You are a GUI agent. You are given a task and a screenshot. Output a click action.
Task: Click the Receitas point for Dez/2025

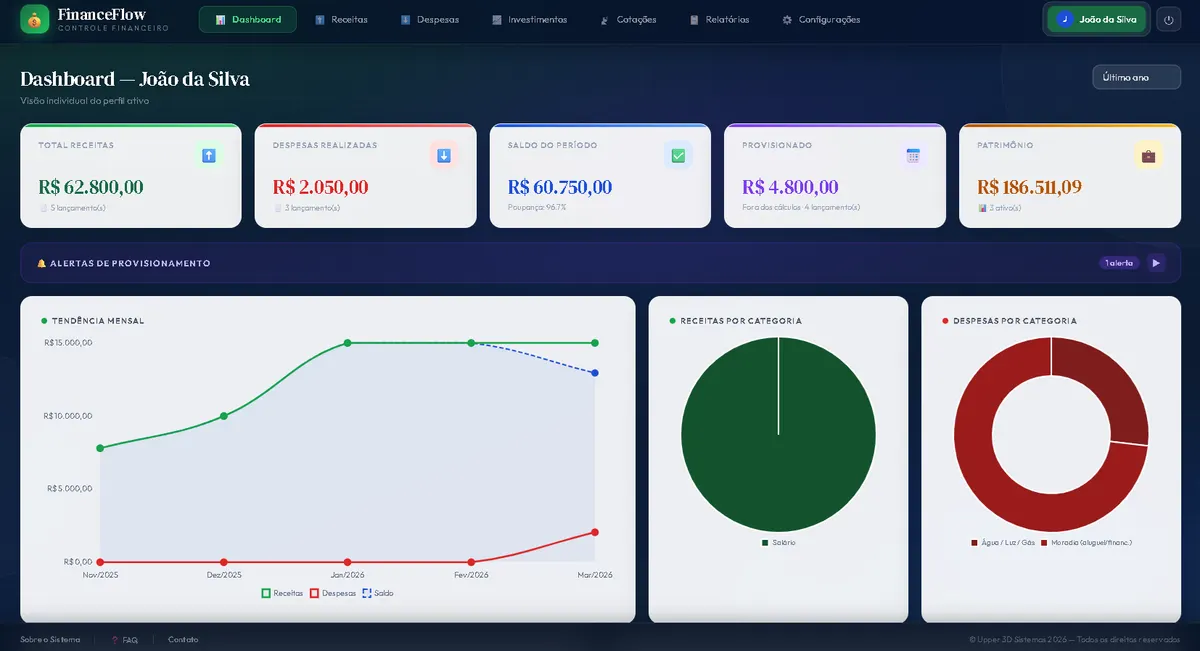[x=224, y=416]
